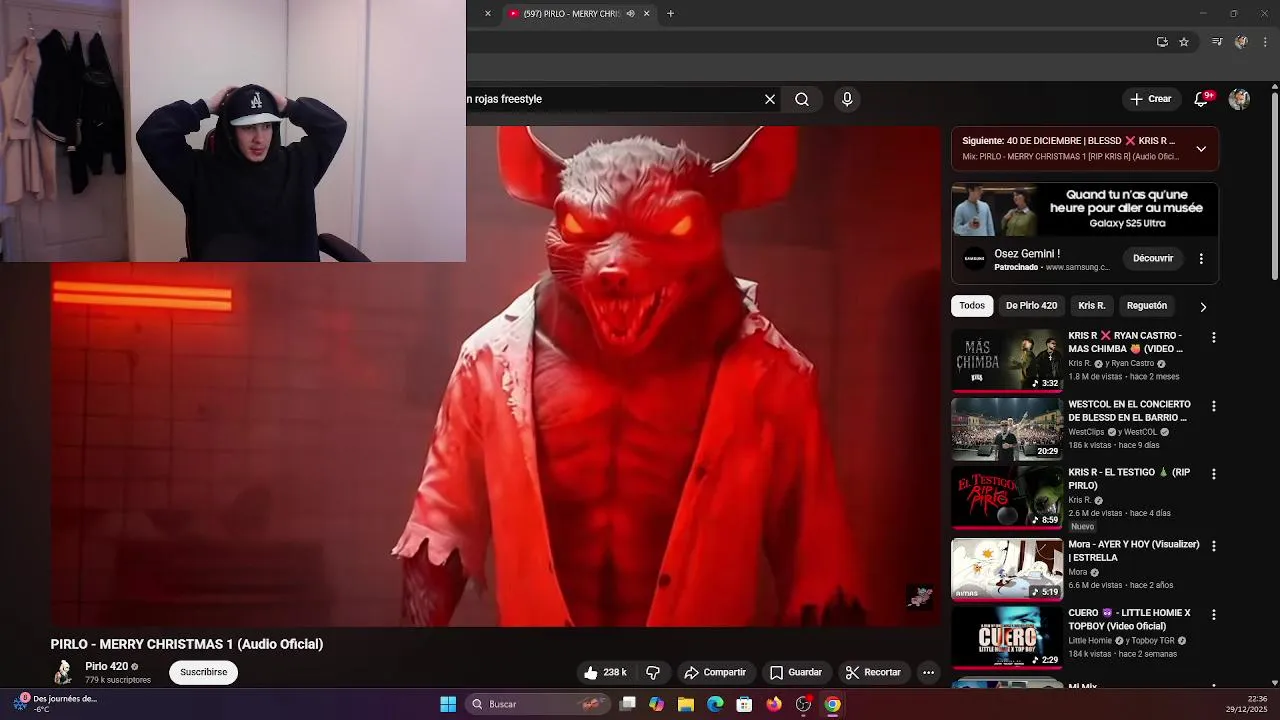Show more filter chips with right arrow
Screen dimensions: 1280x720
pyautogui.click(x=1203, y=307)
